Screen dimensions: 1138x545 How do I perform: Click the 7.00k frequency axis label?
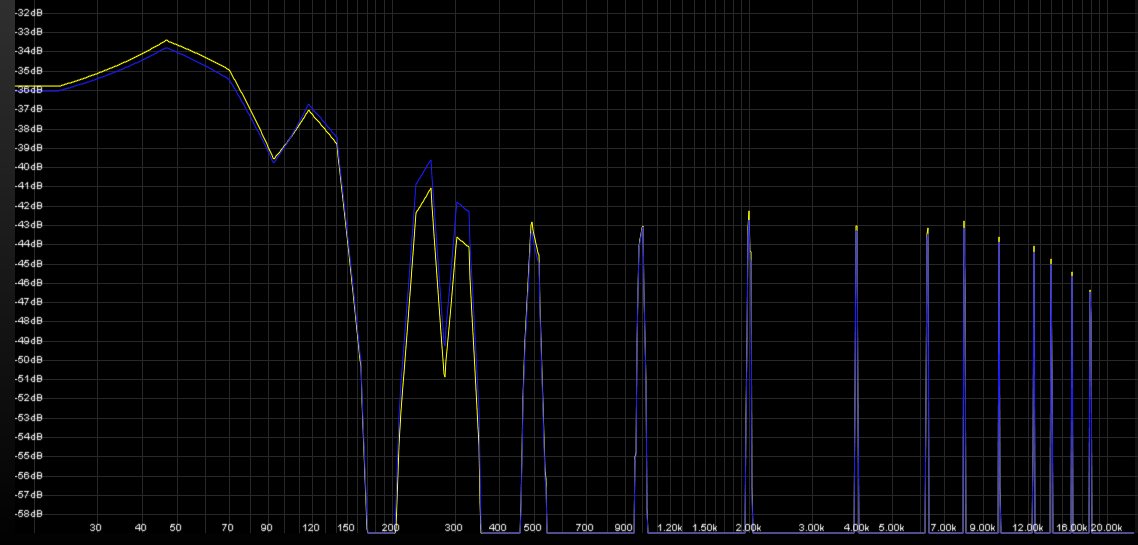click(x=943, y=527)
